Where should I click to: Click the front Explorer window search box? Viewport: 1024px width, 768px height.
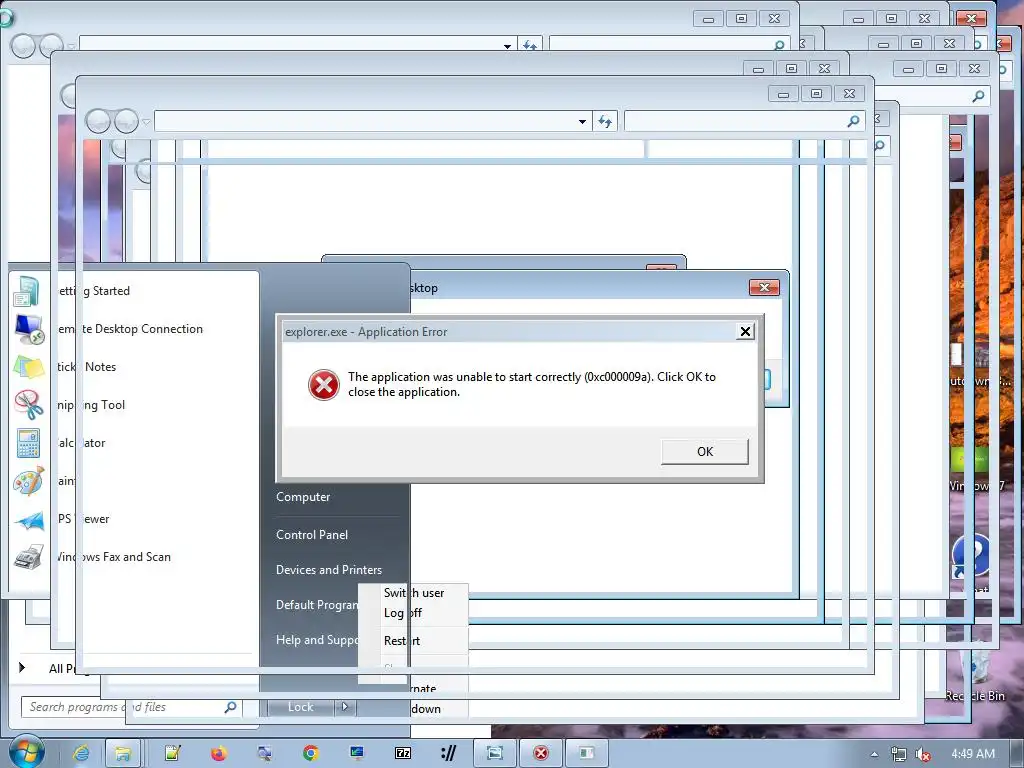(744, 121)
